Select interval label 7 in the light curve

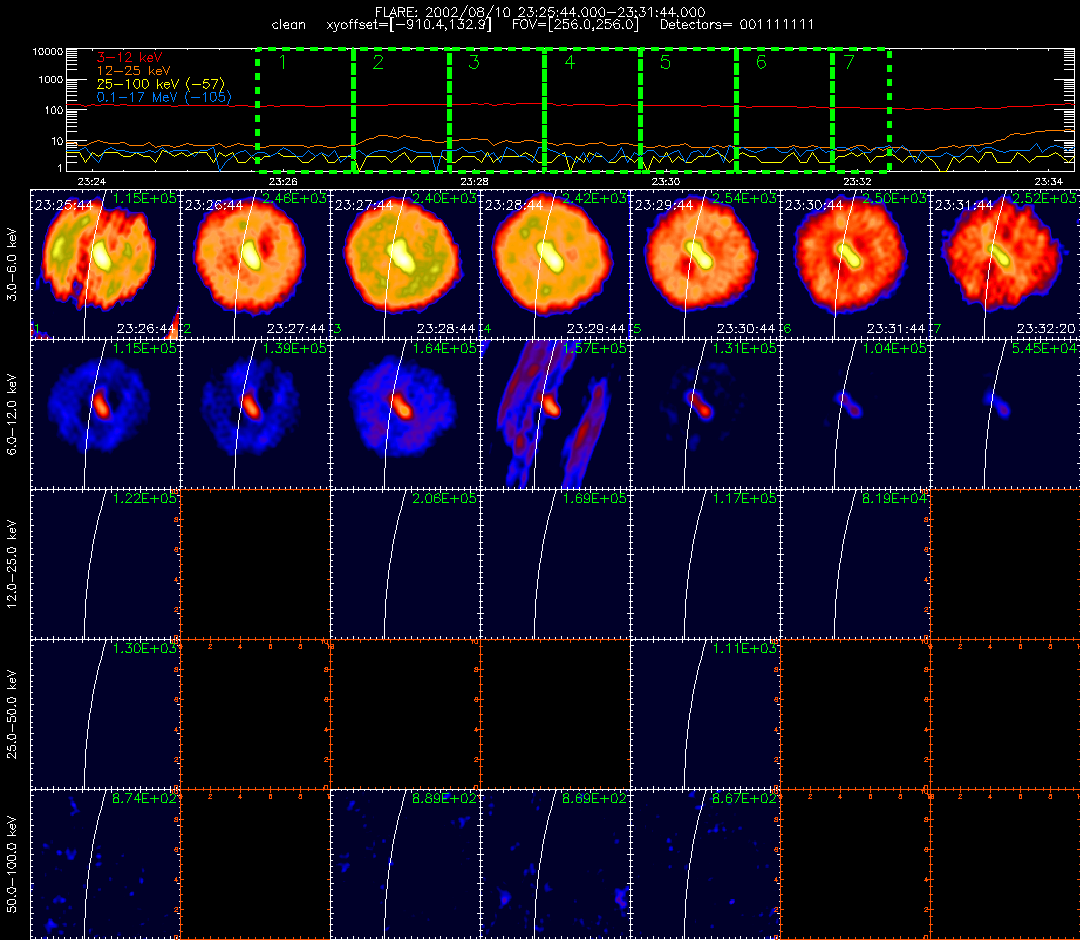(849, 62)
